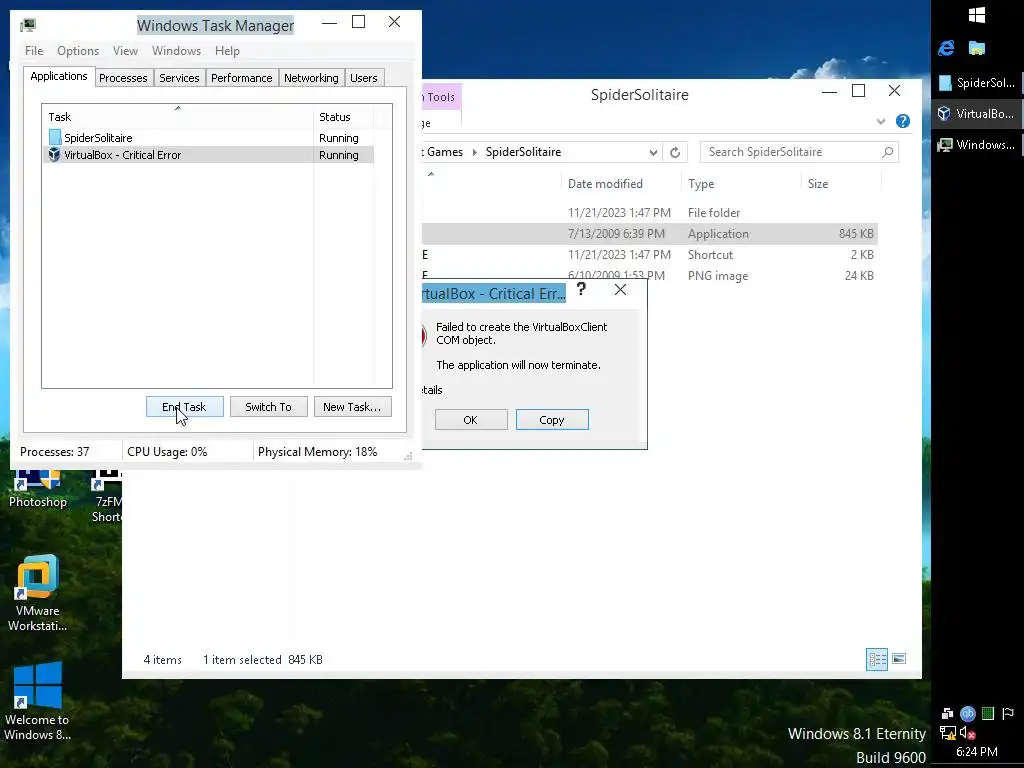Screen dimensions: 1024x768
Task: Click the search magnifier icon in Explorer
Action: point(888,152)
